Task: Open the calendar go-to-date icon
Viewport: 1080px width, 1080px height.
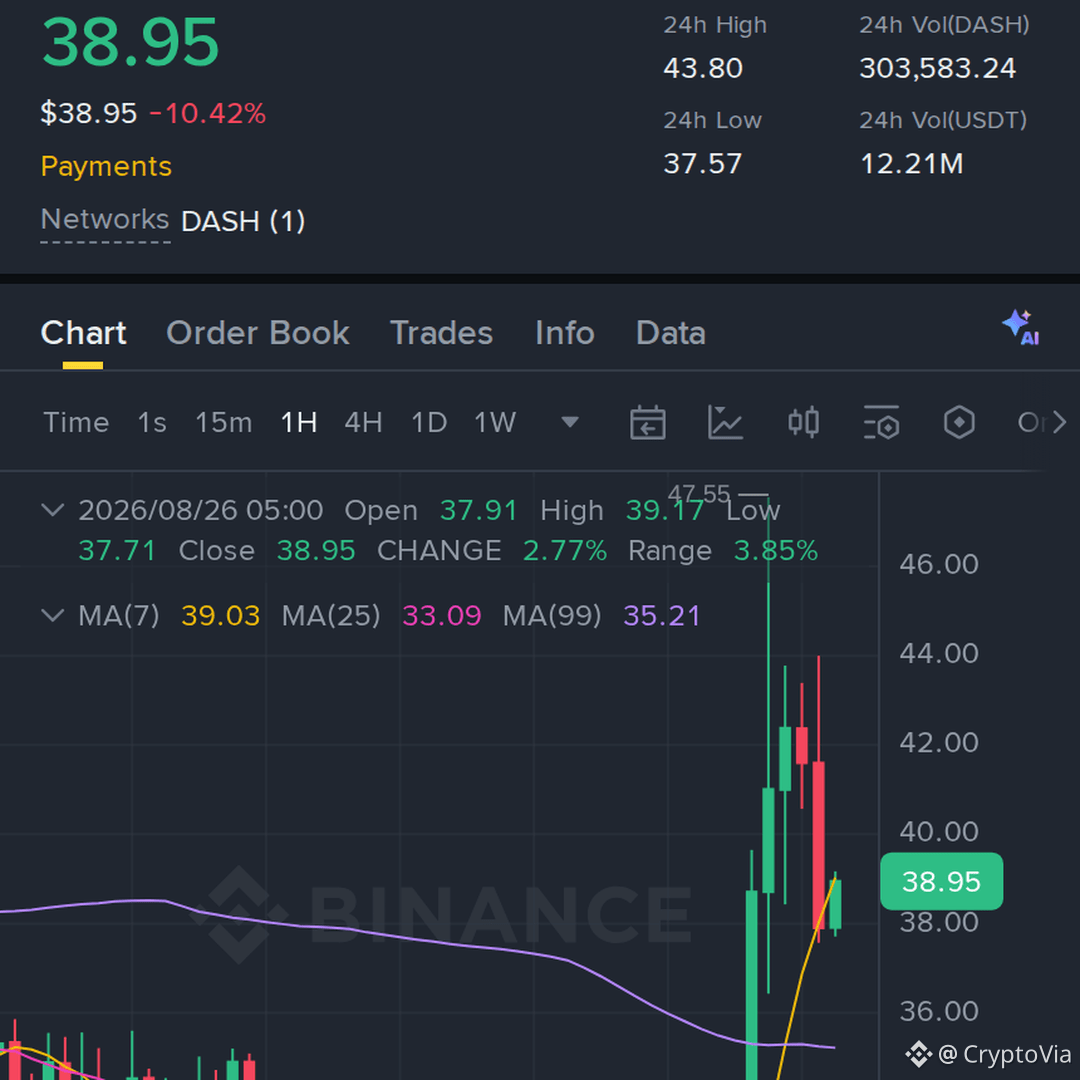Action: click(x=647, y=422)
